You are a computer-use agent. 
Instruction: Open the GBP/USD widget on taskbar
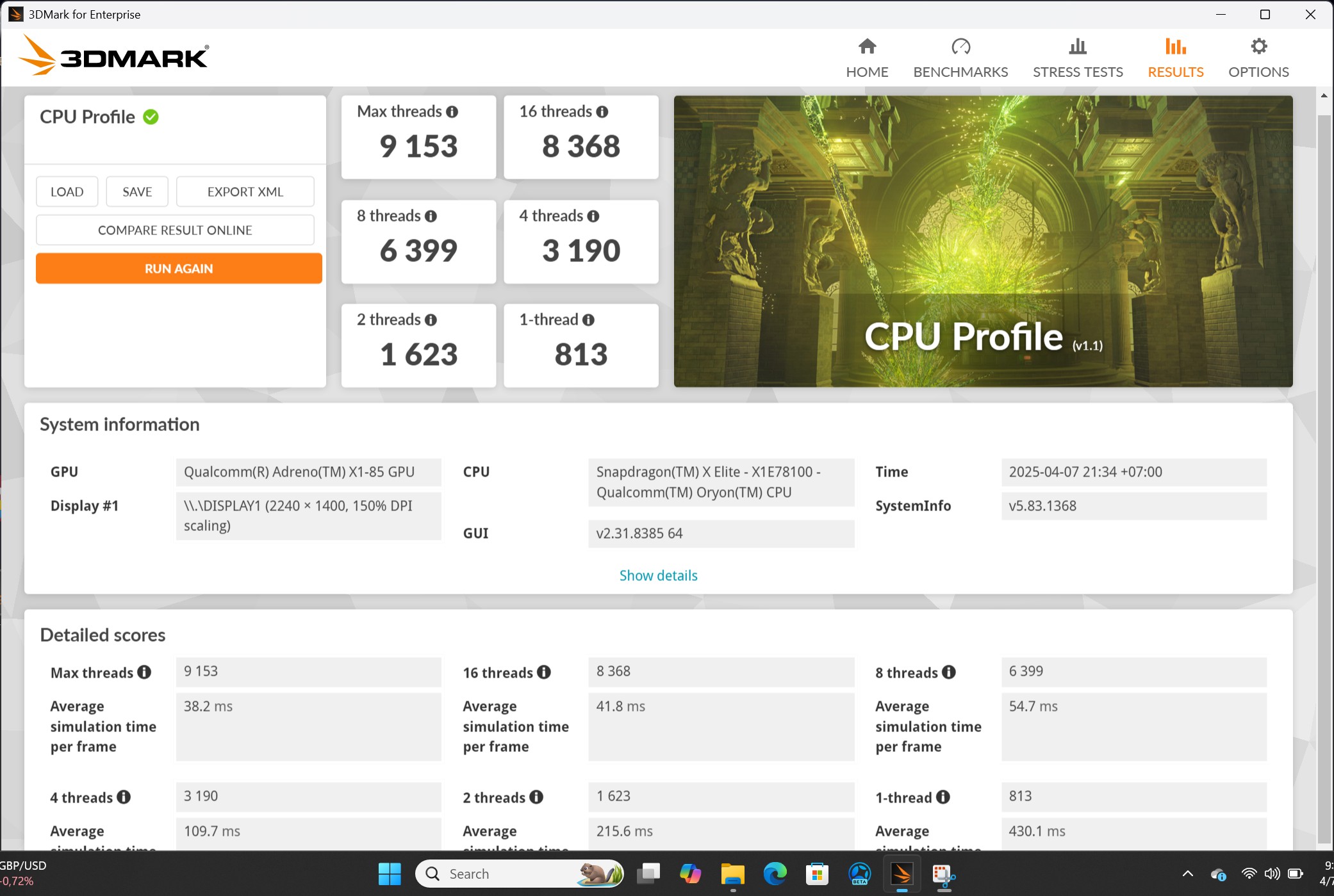[24, 874]
